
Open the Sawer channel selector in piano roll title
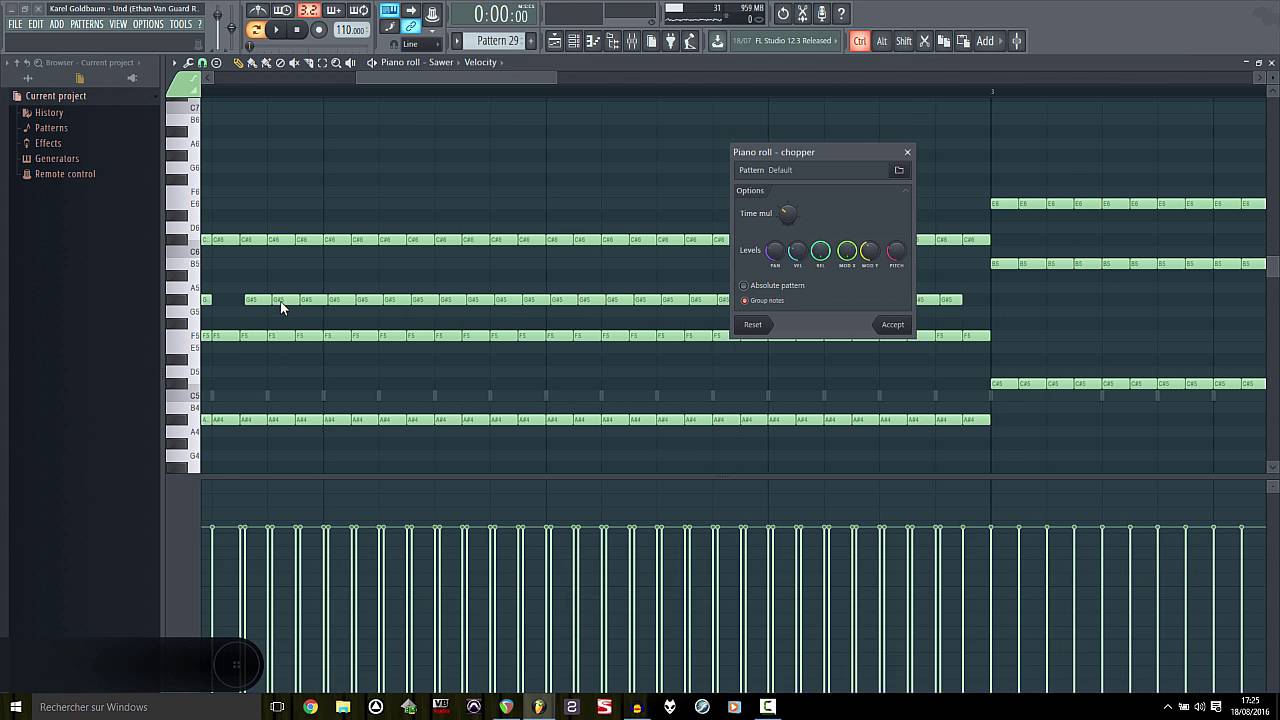(x=441, y=62)
